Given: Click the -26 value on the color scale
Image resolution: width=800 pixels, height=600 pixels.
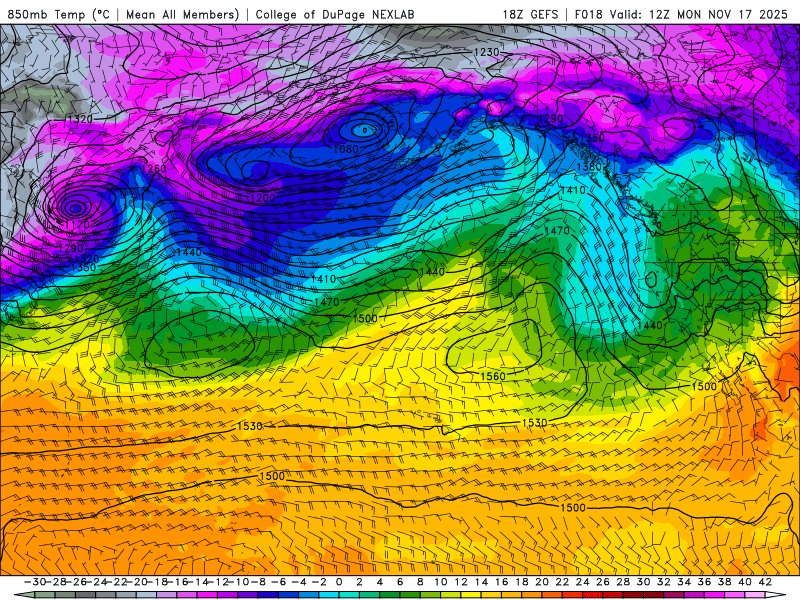Looking at the screenshot, I should (76, 582).
